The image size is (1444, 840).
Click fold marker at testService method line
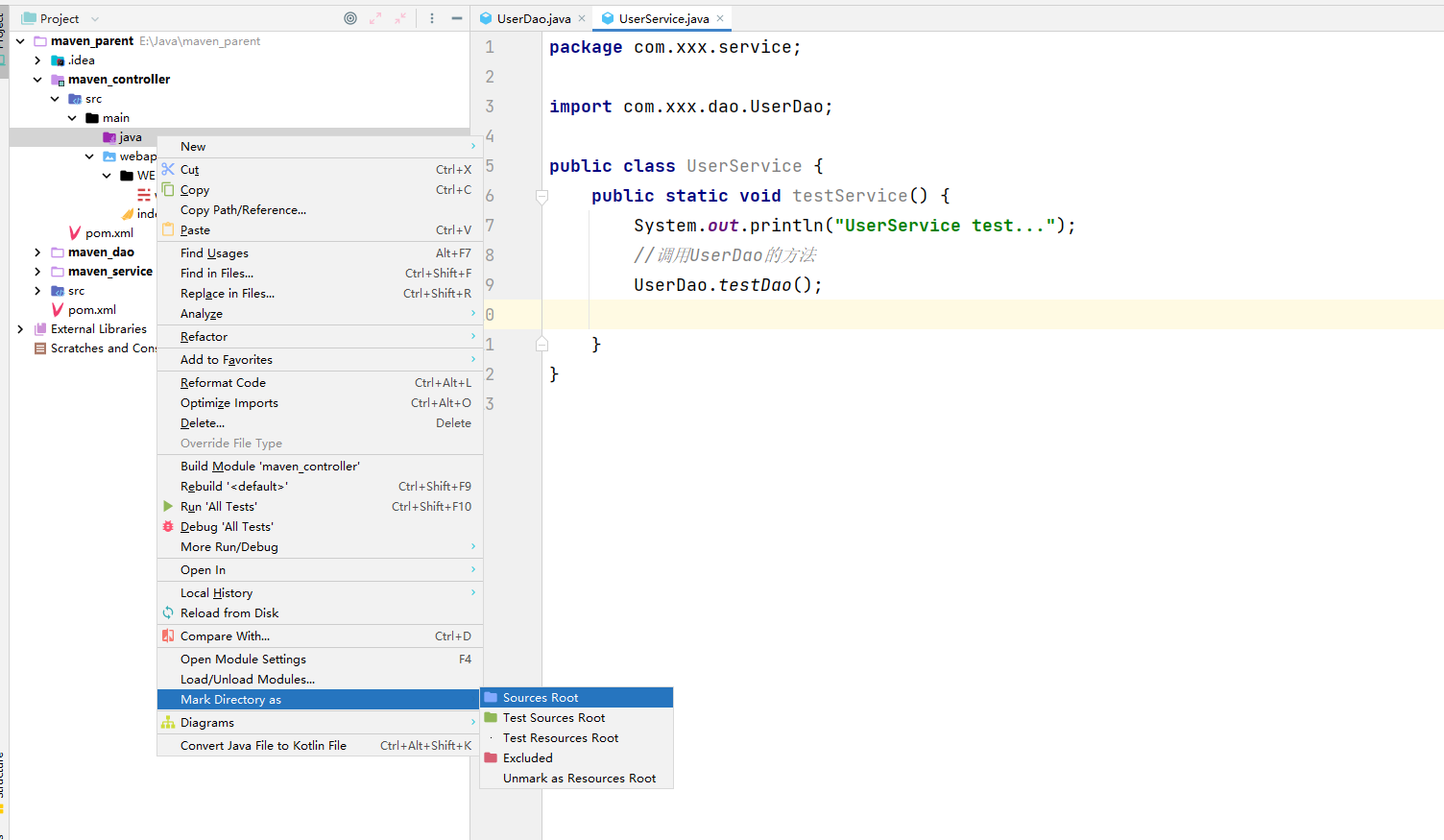(x=541, y=196)
